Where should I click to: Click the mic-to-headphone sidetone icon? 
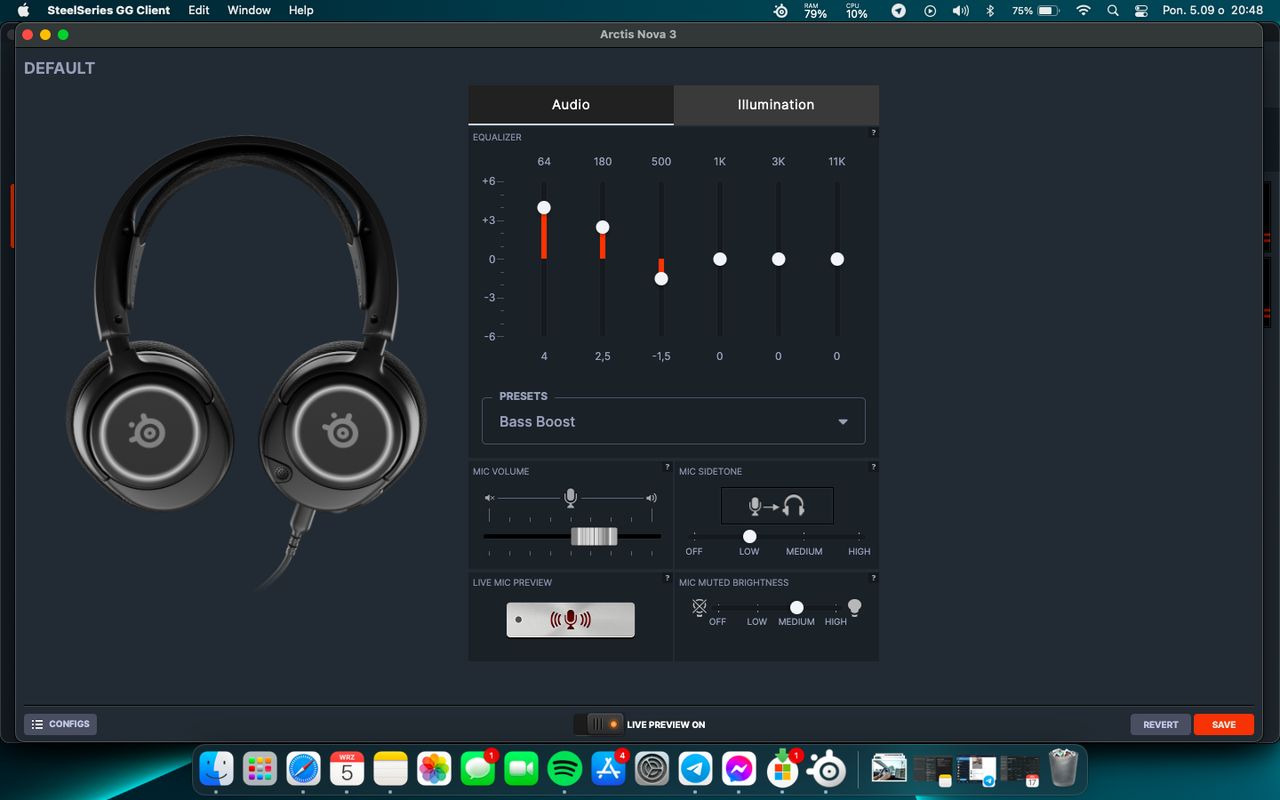click(x=777, y=506)
